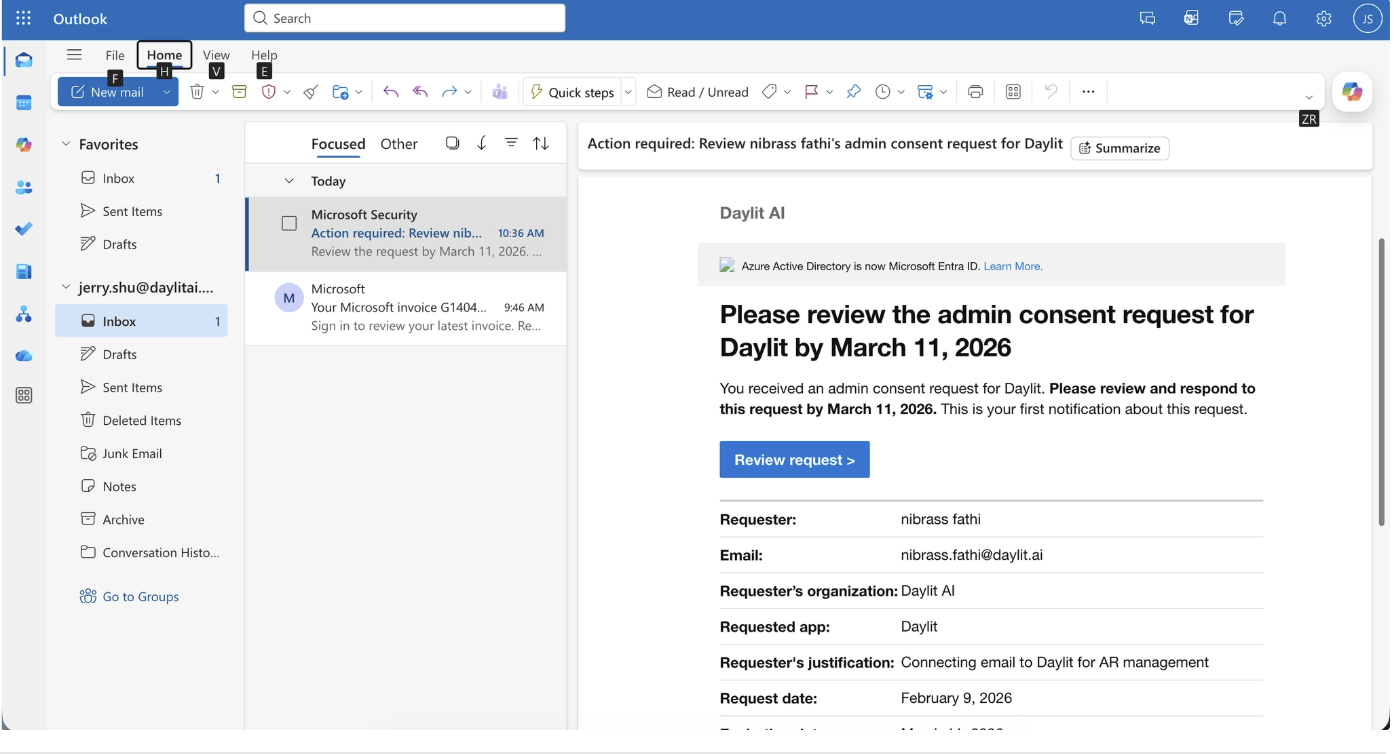
Task: Change message list sort order
Action: pyautogui.click(x=541, y=143)
